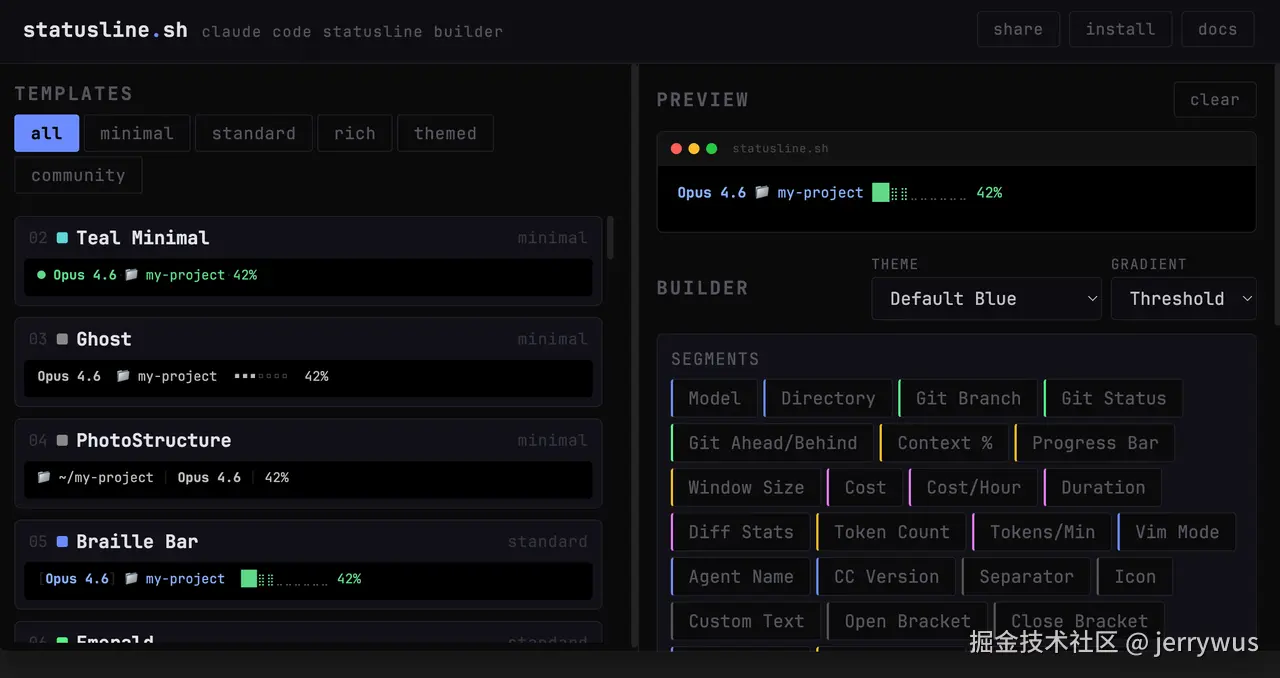
Task: Click the "my-project" text in preview terminal
Action: [x=820, y=192]
